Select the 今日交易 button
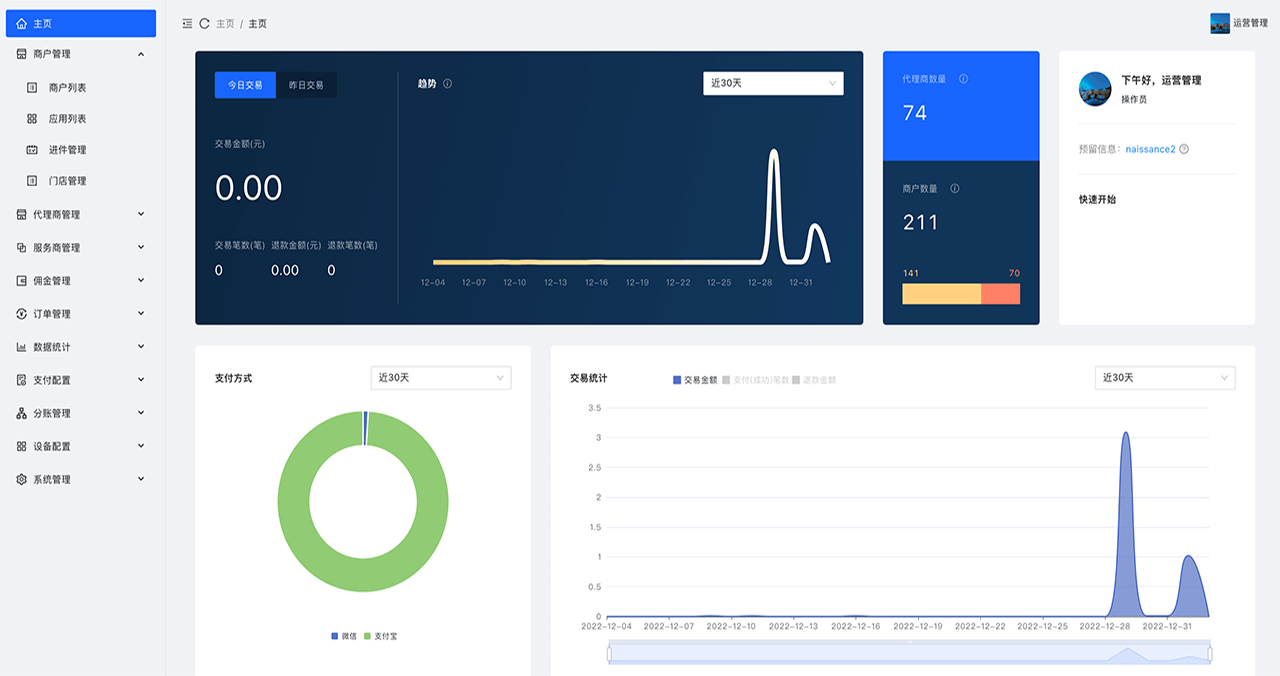The width and height of the screenshot is (1280, 676). [245, 85]
